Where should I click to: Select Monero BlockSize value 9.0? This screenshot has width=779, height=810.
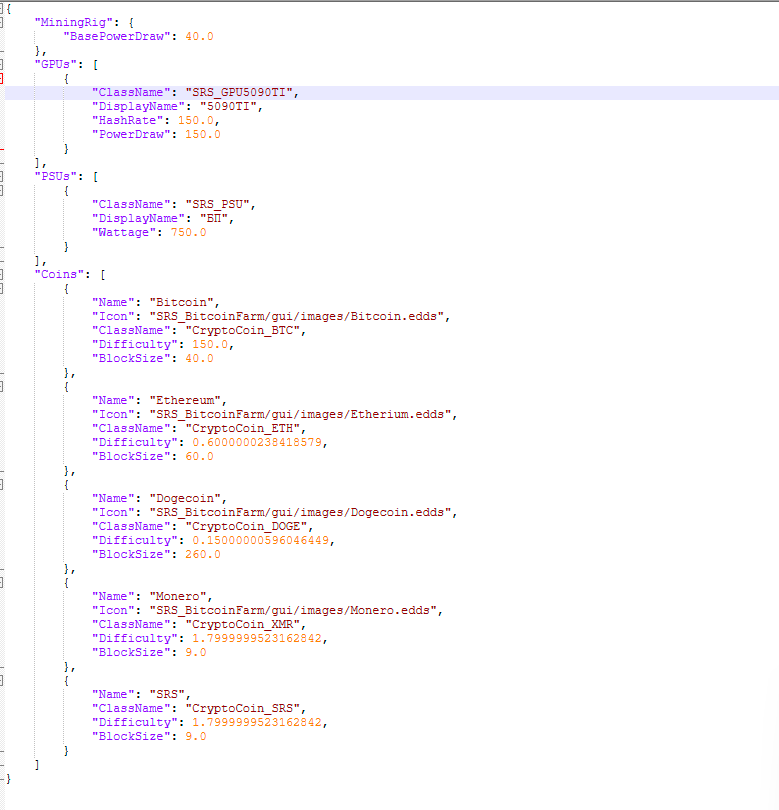click(196, 652)
